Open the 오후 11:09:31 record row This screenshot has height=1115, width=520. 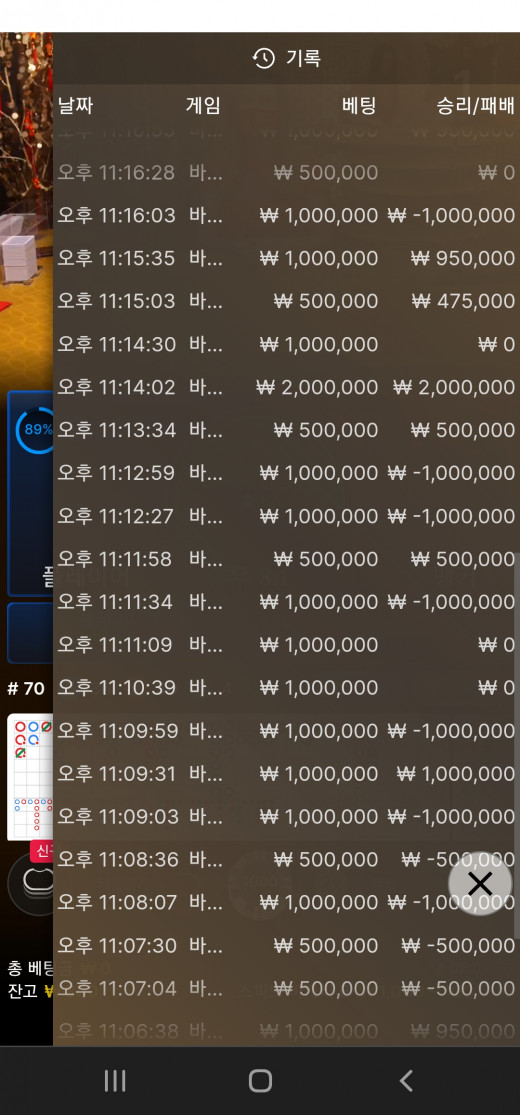click(x=286, y=774)
